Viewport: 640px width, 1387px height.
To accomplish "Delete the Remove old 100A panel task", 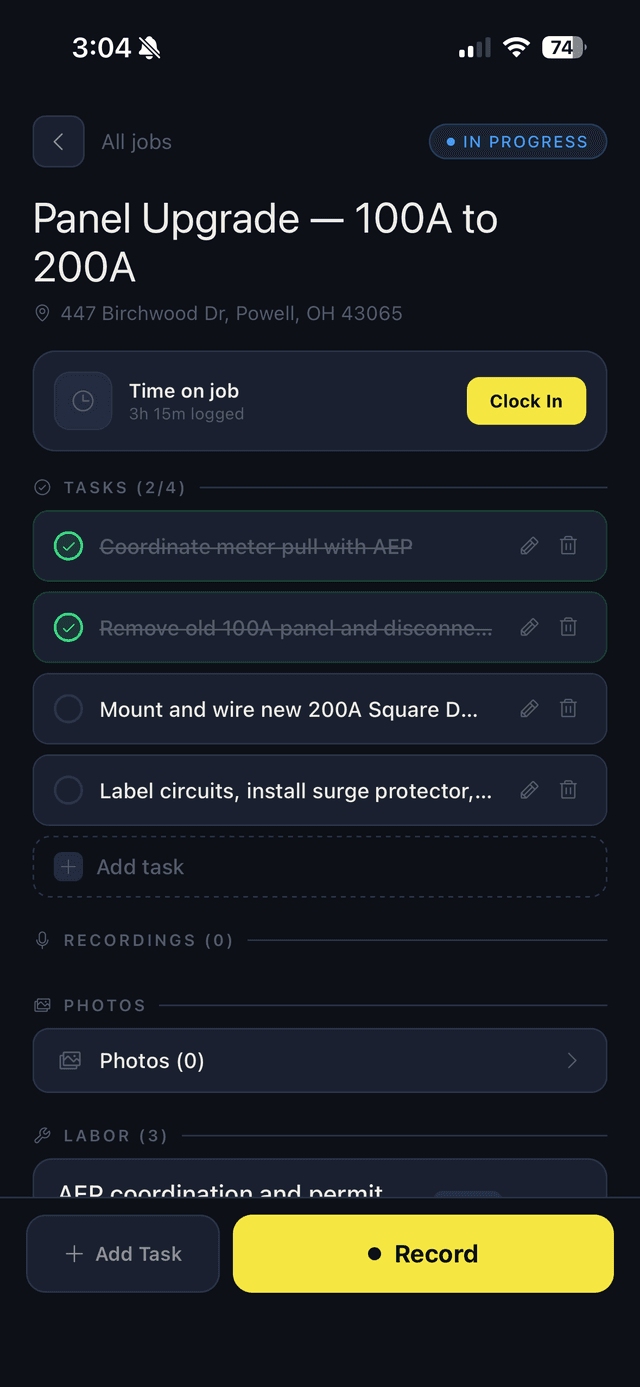I will 568,627.
